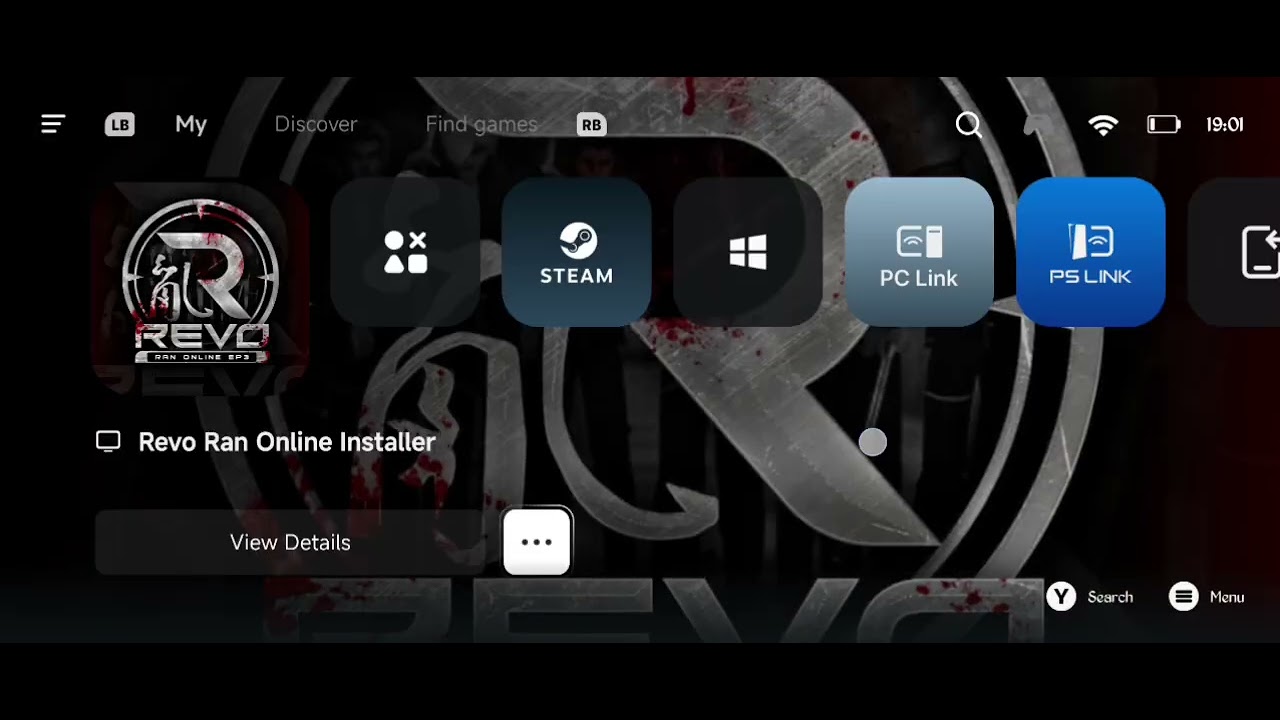This screenshot has width=1280, height=720.
Task: Click the View Details button
Action: 290,542
